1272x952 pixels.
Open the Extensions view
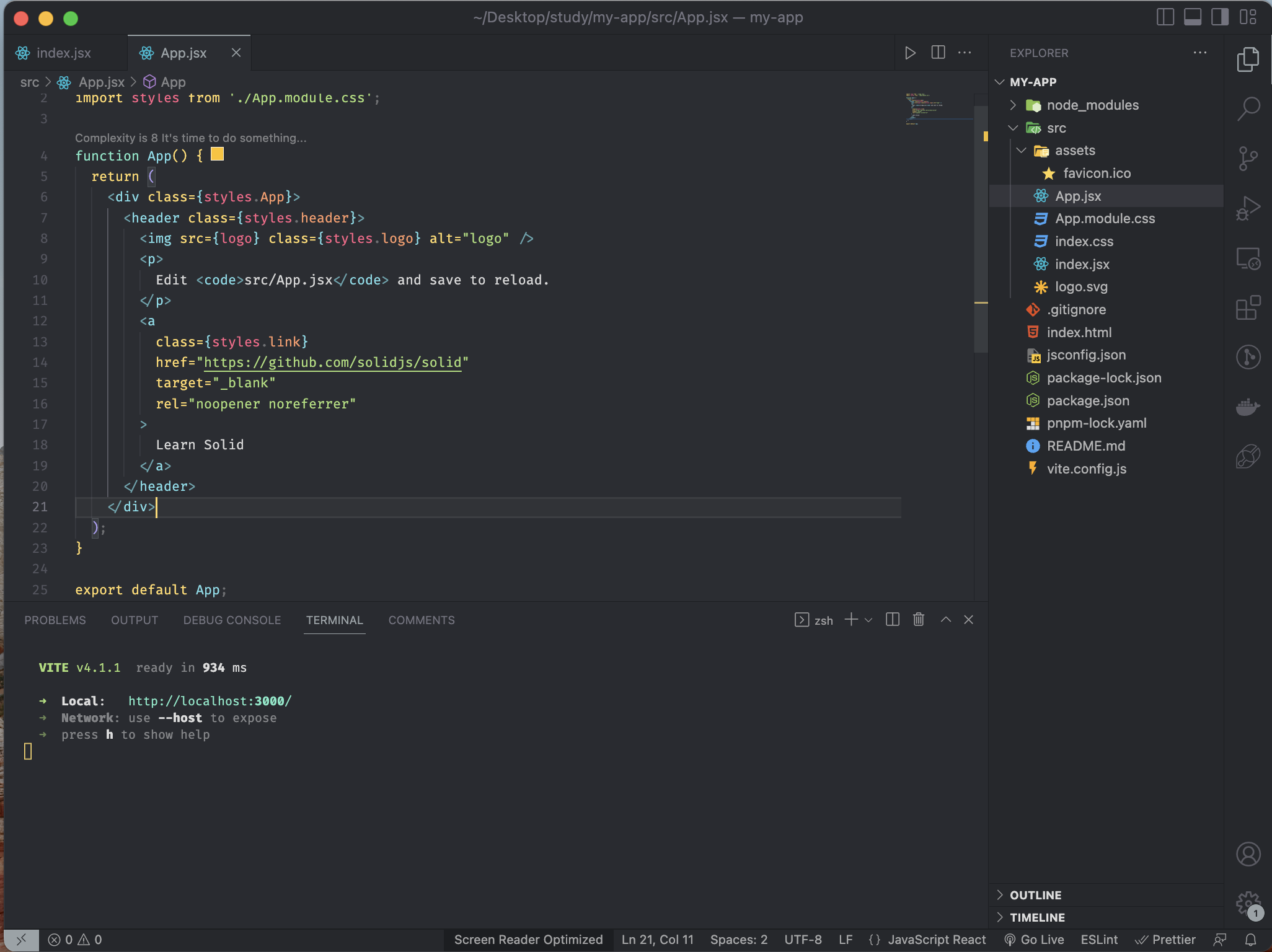coord(1248,307)
